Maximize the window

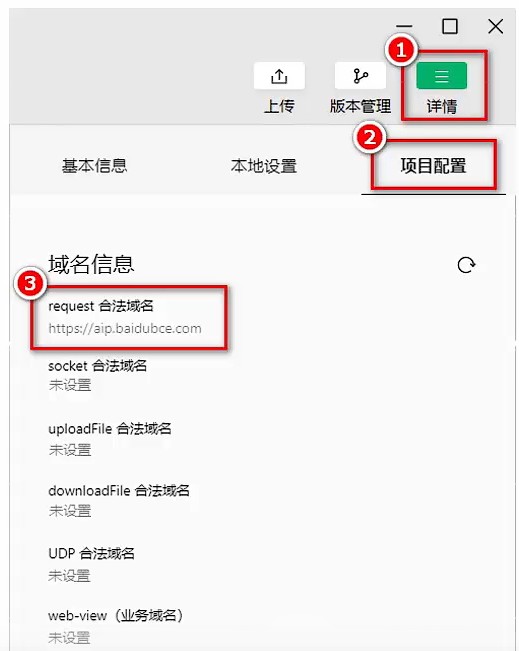pyautogui.click(x=450, y=27)
